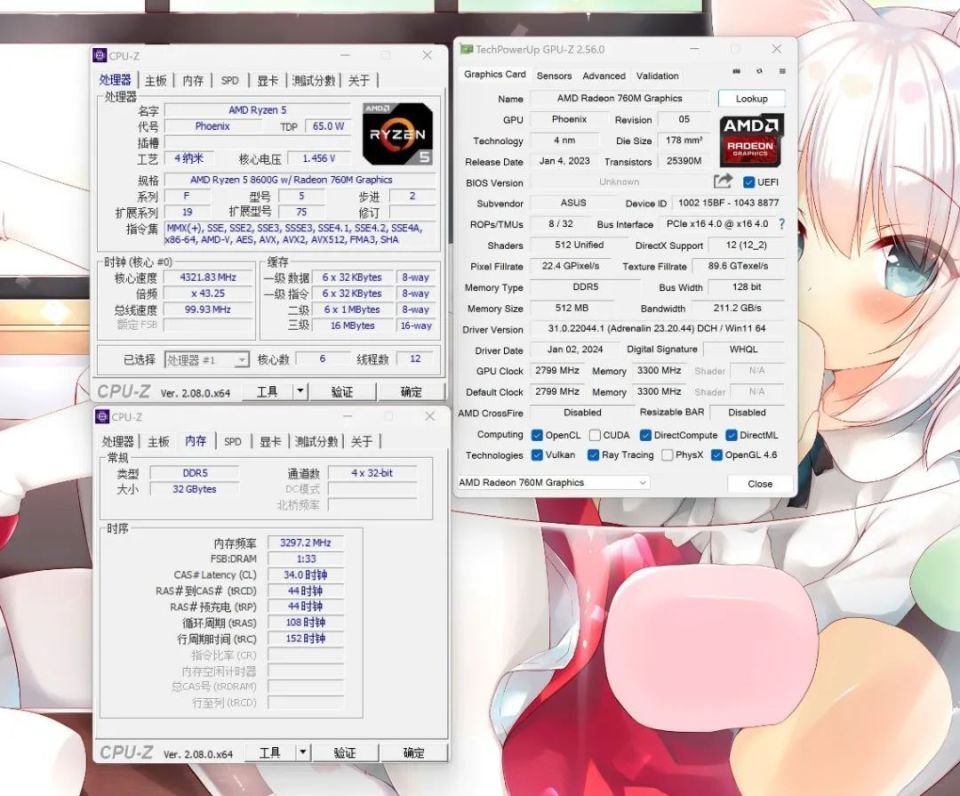Toggle Vulkan checkbox
The image size is (960, 796).
pos(537,455)
